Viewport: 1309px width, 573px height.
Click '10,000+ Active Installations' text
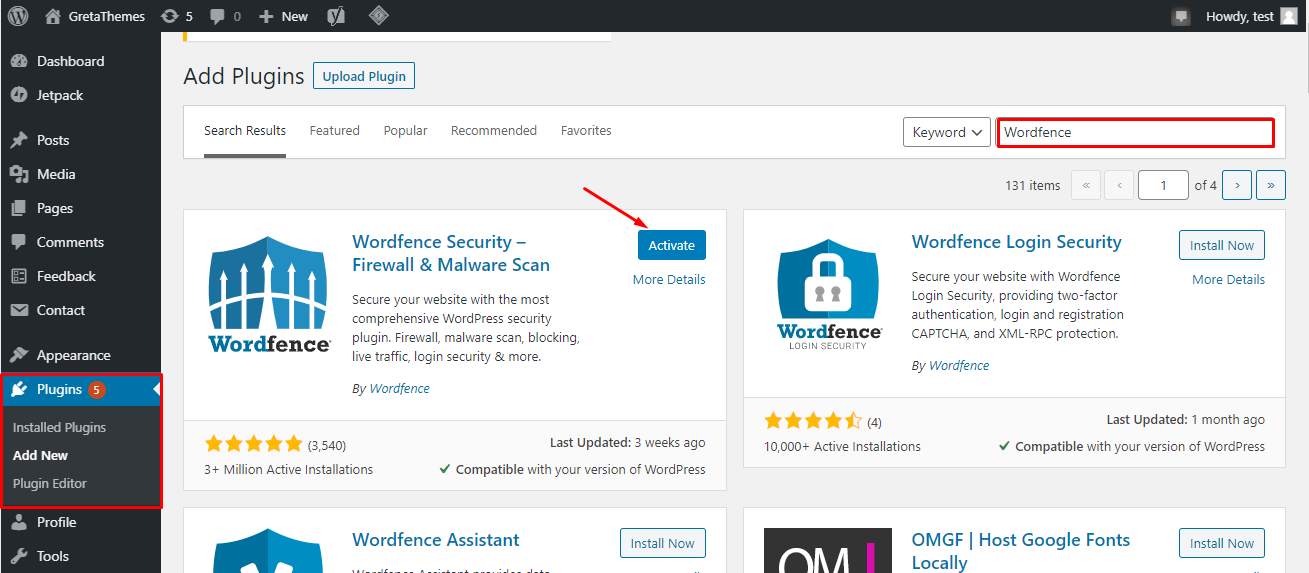(x=842, y=446)
